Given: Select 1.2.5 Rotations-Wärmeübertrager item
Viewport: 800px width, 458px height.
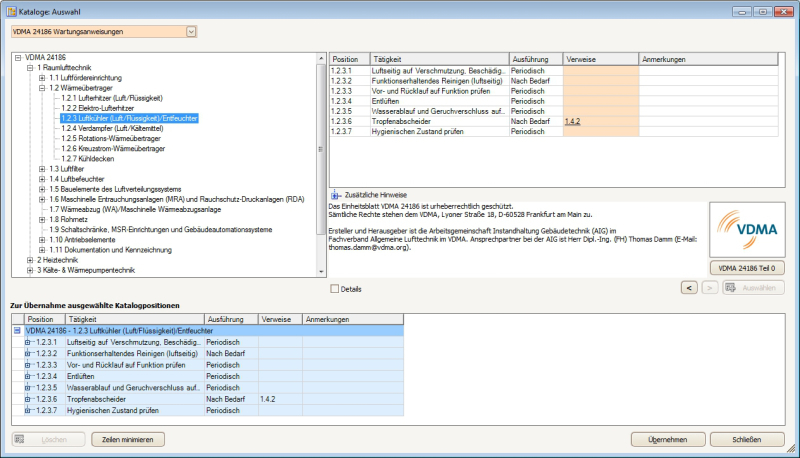Looking at the screenshot, I should tap(111, 139).
